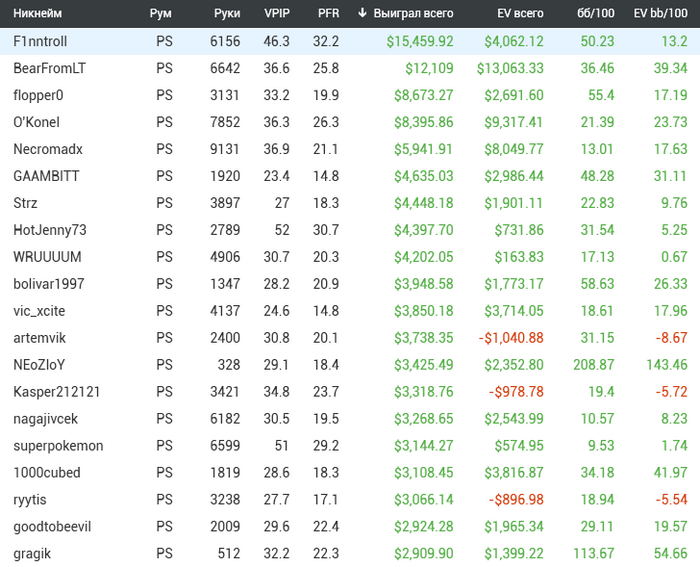Select player gragik nickname

pyautogui.click(x=32, y=554)
